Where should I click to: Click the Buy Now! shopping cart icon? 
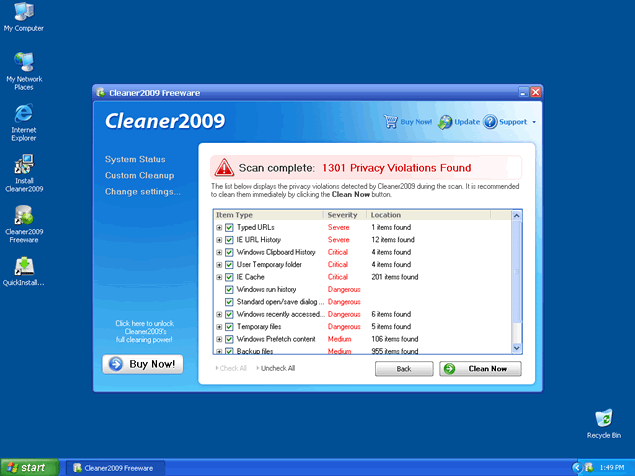tap(392, 122)
